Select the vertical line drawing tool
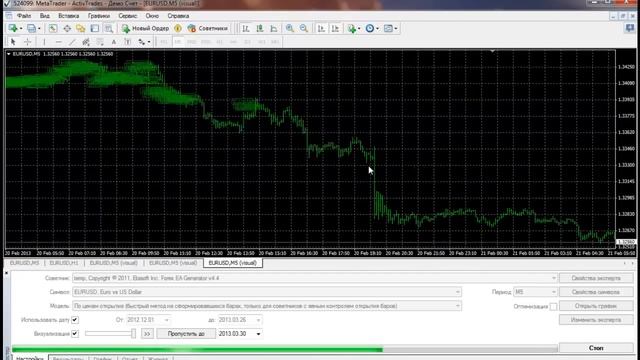The width and height of the screenshot is (640, 360). 44,42
